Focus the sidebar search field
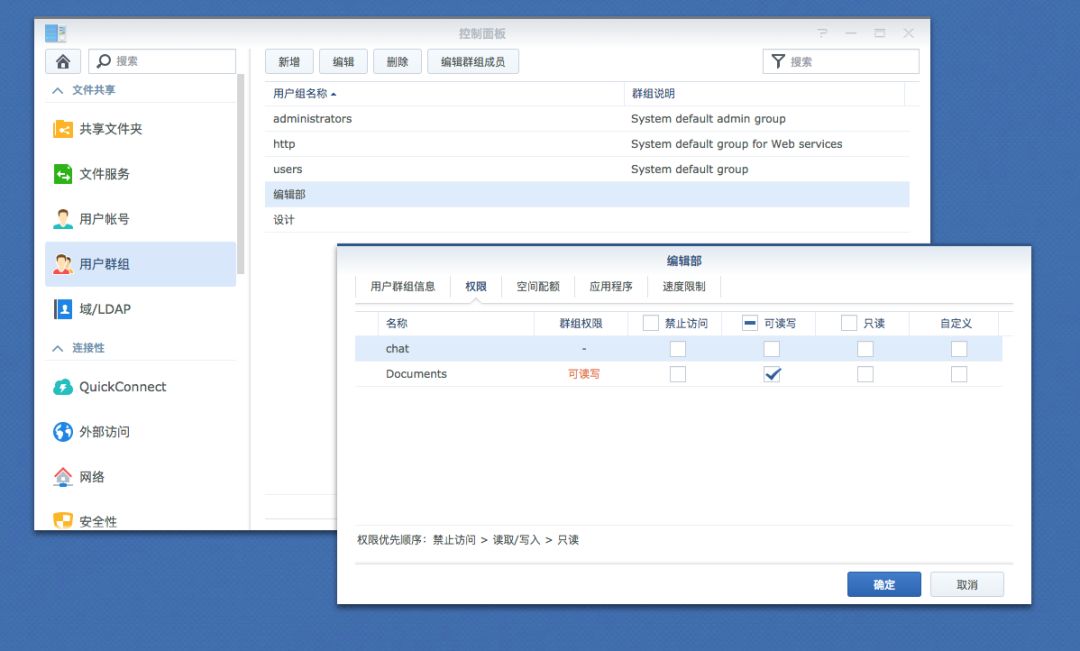This screenshot has height=651, width=1080. 162,61
